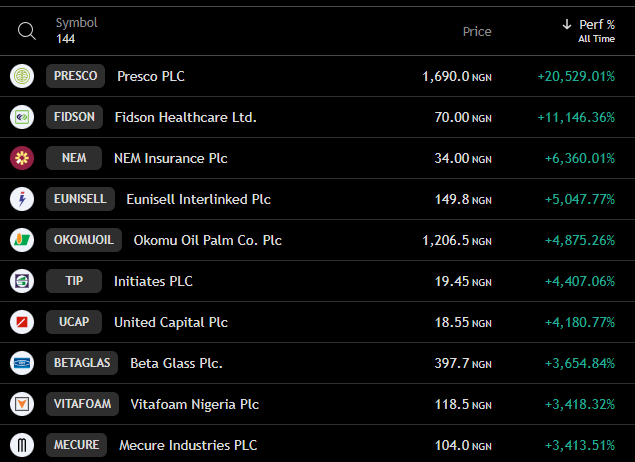
Task: Click the Presco PLC company logo
Action: [x=22, y=76]
